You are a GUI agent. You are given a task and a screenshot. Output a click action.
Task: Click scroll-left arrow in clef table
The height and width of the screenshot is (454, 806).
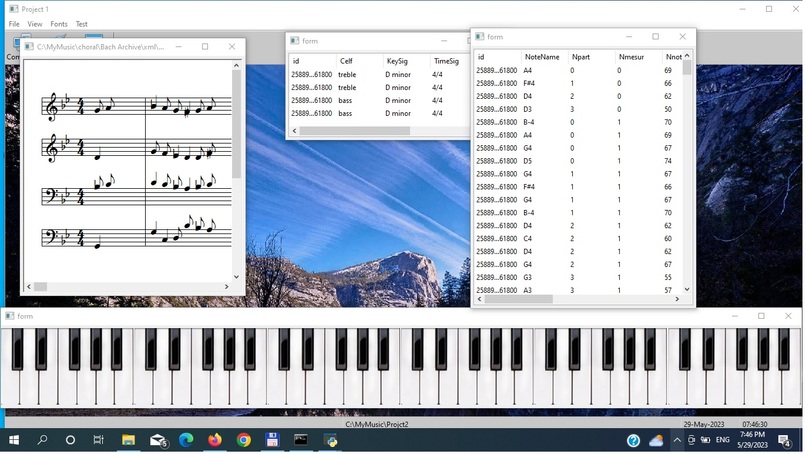[x=295, y=131]
